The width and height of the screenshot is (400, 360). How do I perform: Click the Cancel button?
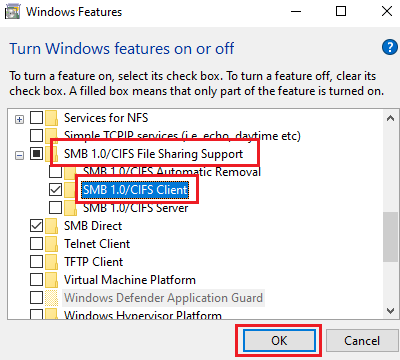coord(362,341)
